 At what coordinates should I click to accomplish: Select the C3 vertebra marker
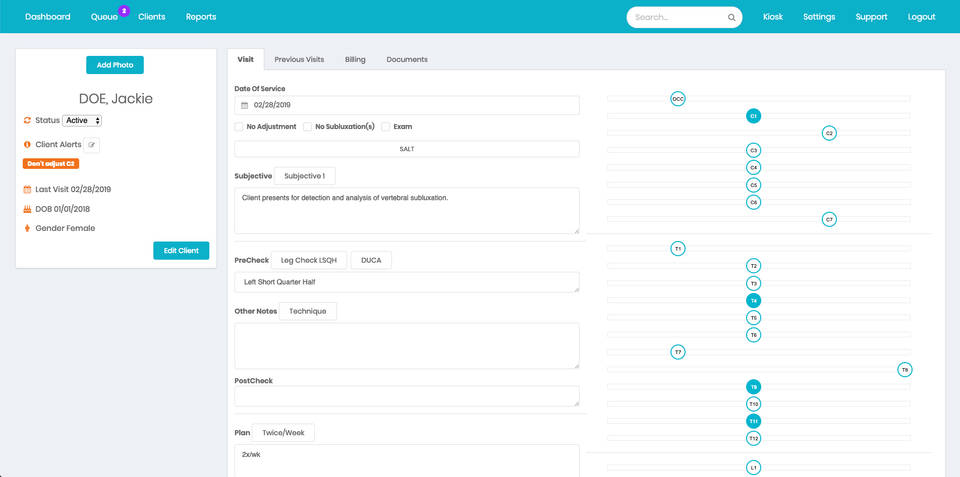tap(754, 150)
